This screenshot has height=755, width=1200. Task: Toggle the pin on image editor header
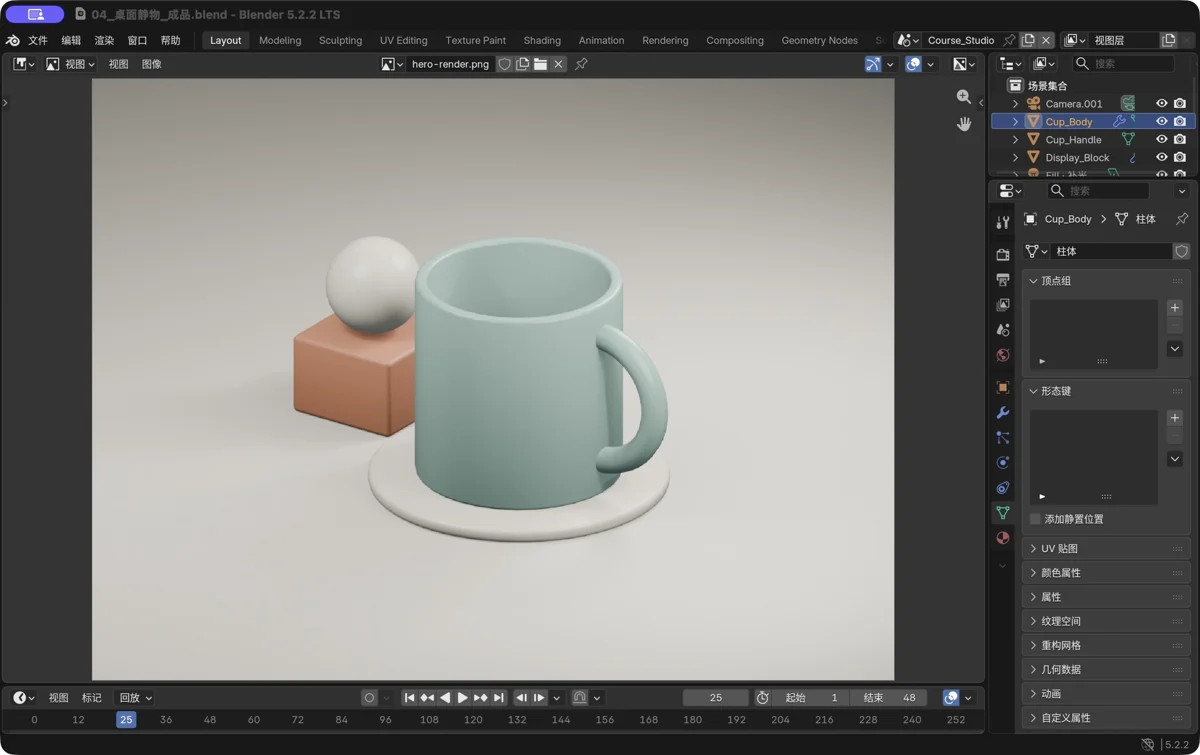coord(581,64)
